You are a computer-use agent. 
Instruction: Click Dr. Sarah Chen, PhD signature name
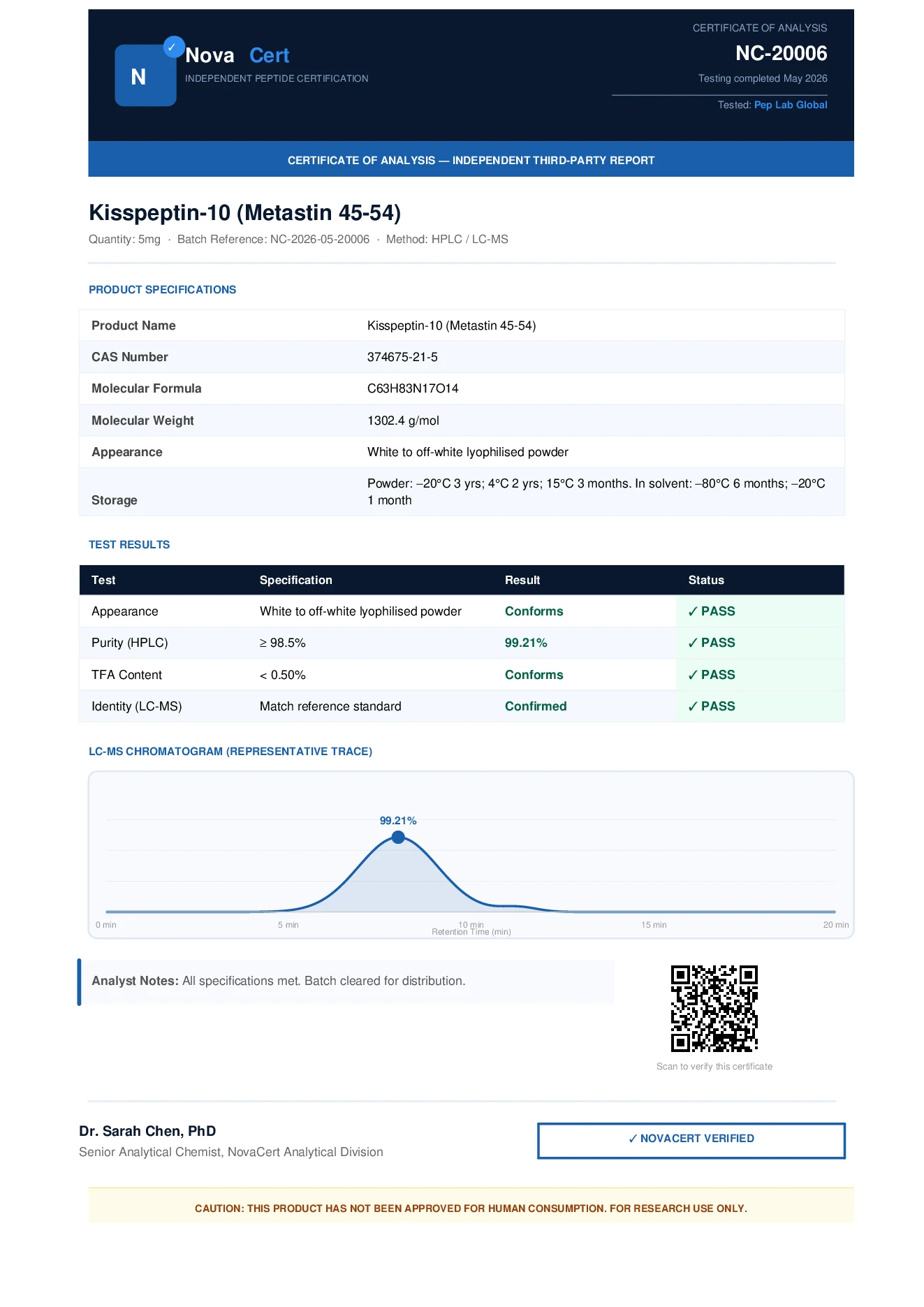(147, 1131)
